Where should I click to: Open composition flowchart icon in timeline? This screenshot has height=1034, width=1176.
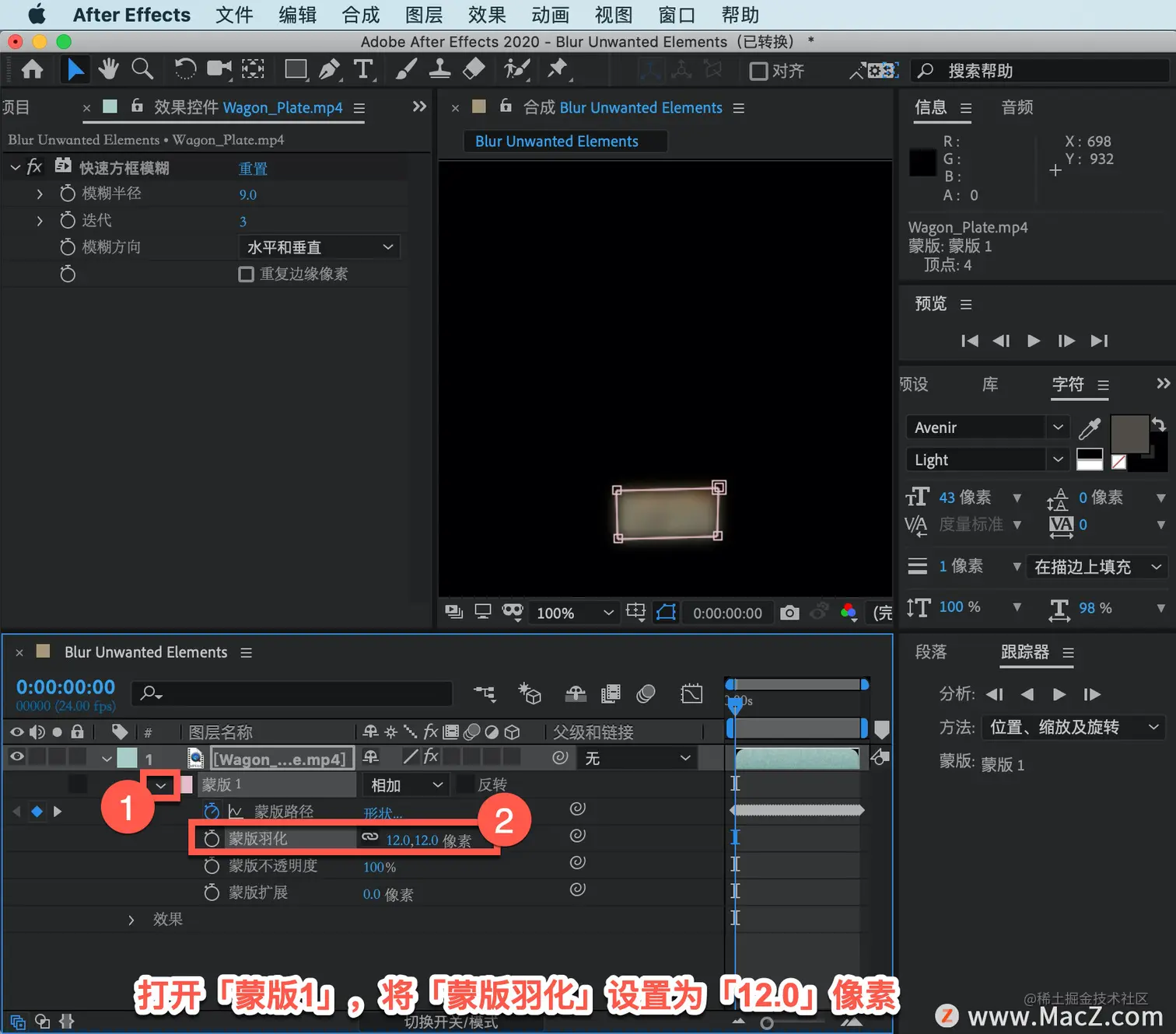coord(485,693)
